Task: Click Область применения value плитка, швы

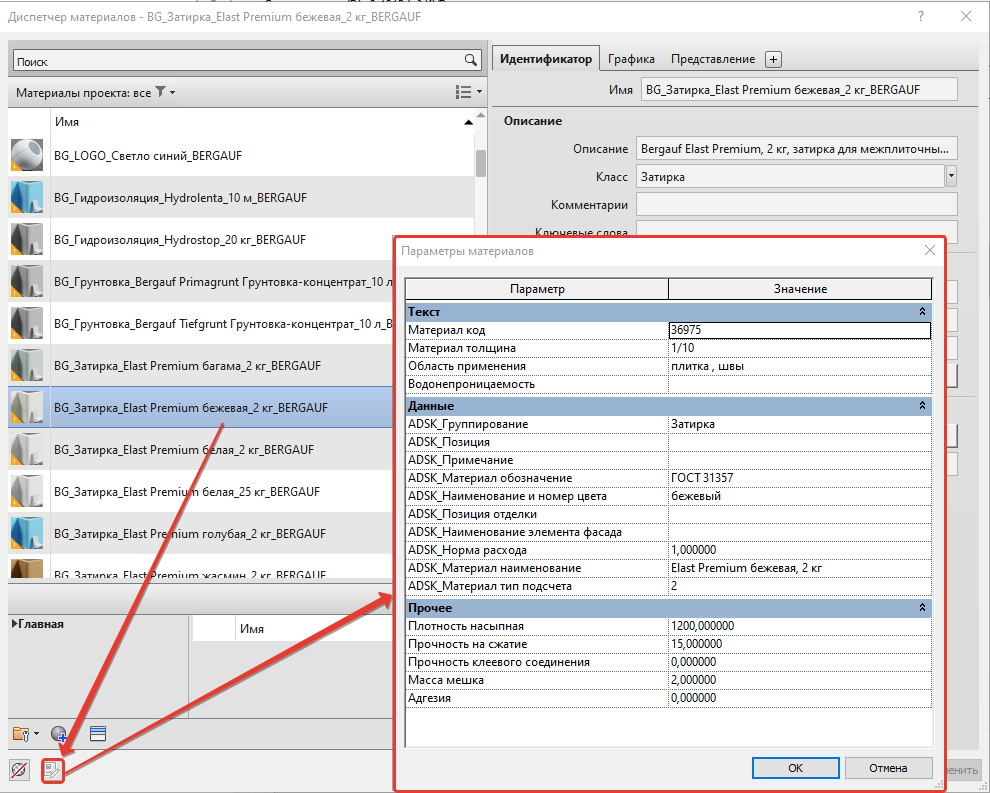Action: coord(799,366)
